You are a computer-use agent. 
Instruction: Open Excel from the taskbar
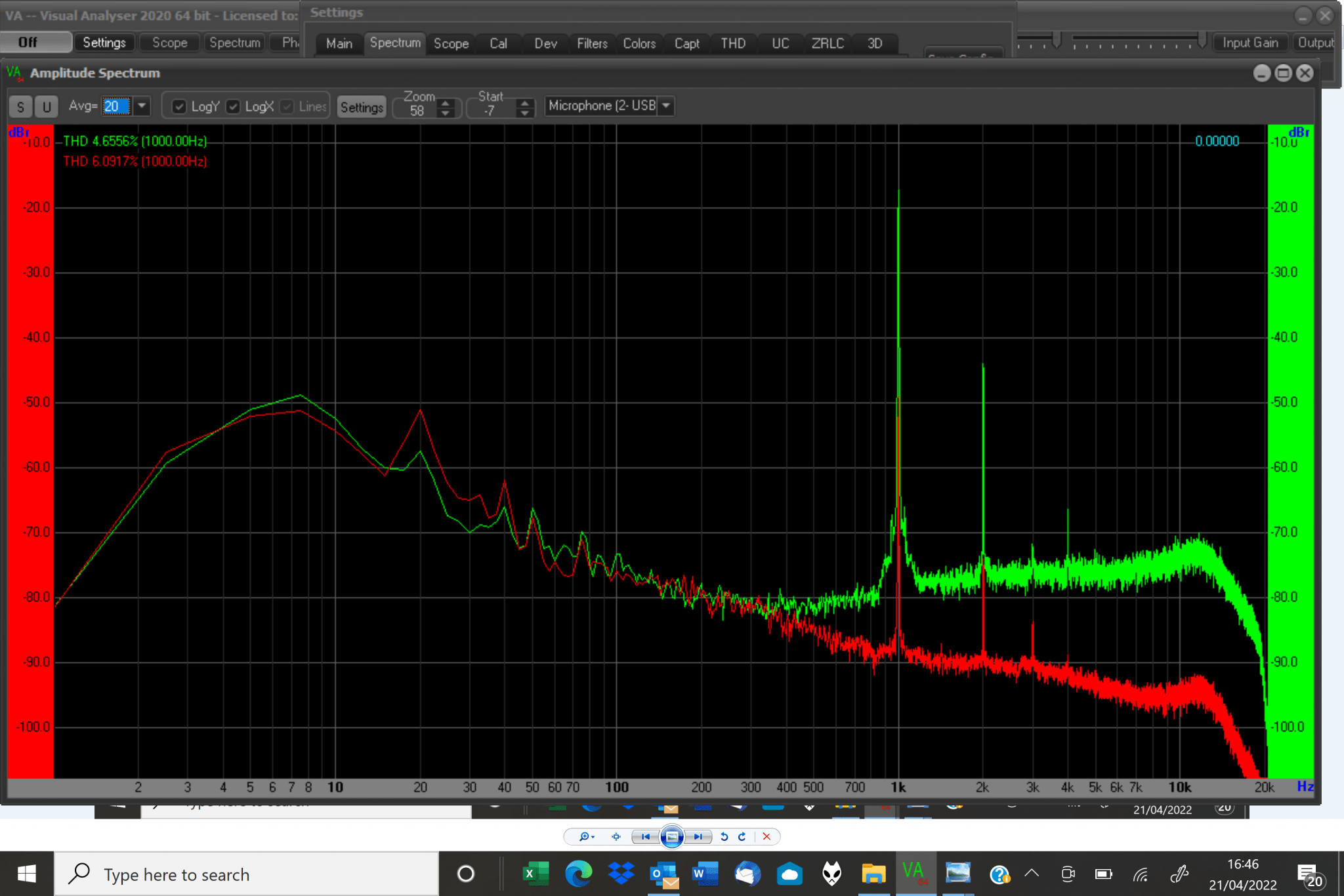click(x=535, y=874)
